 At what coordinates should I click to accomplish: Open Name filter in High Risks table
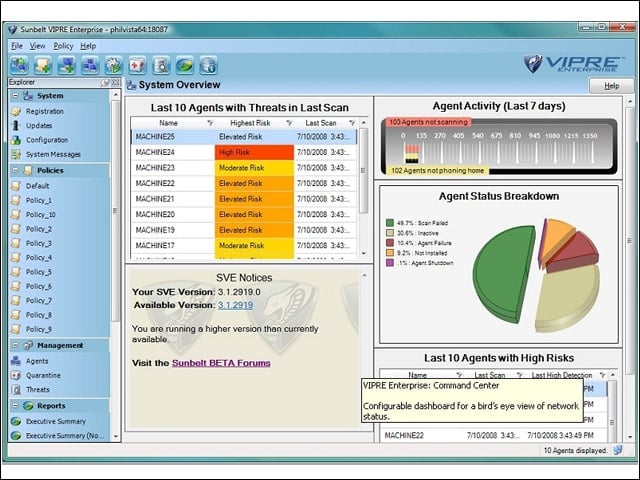[x=459, y=375]
